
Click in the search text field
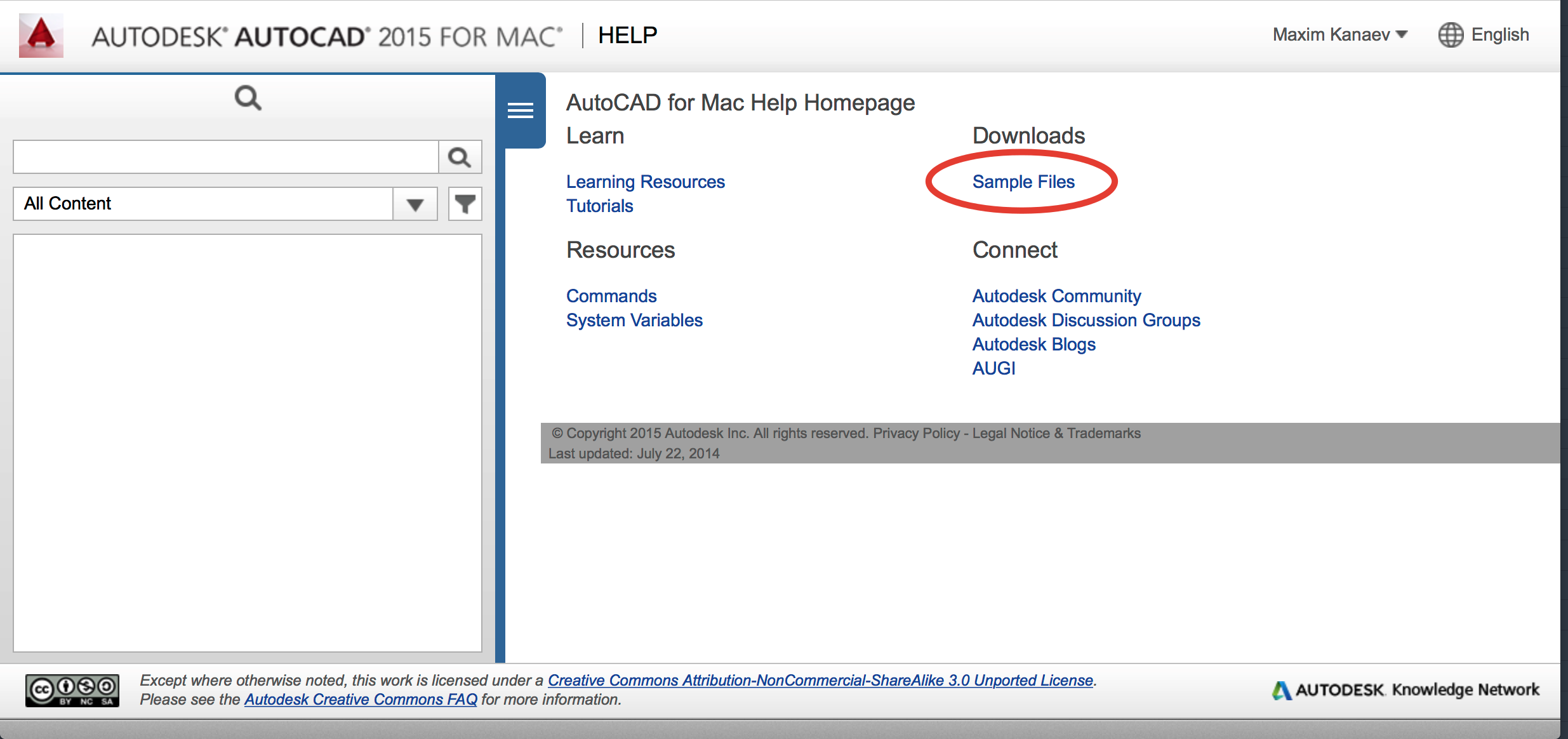[x=225, y=157]
